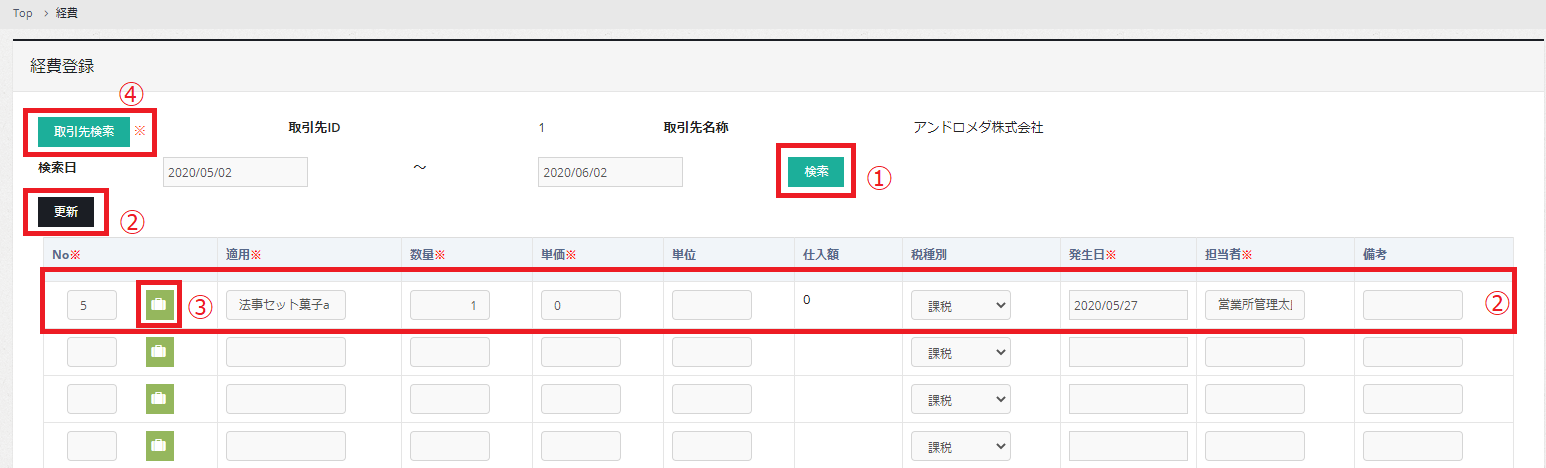The image size is (1546, 468).
Task: Click the 数量 field in the first row
Action: point(449,305)
